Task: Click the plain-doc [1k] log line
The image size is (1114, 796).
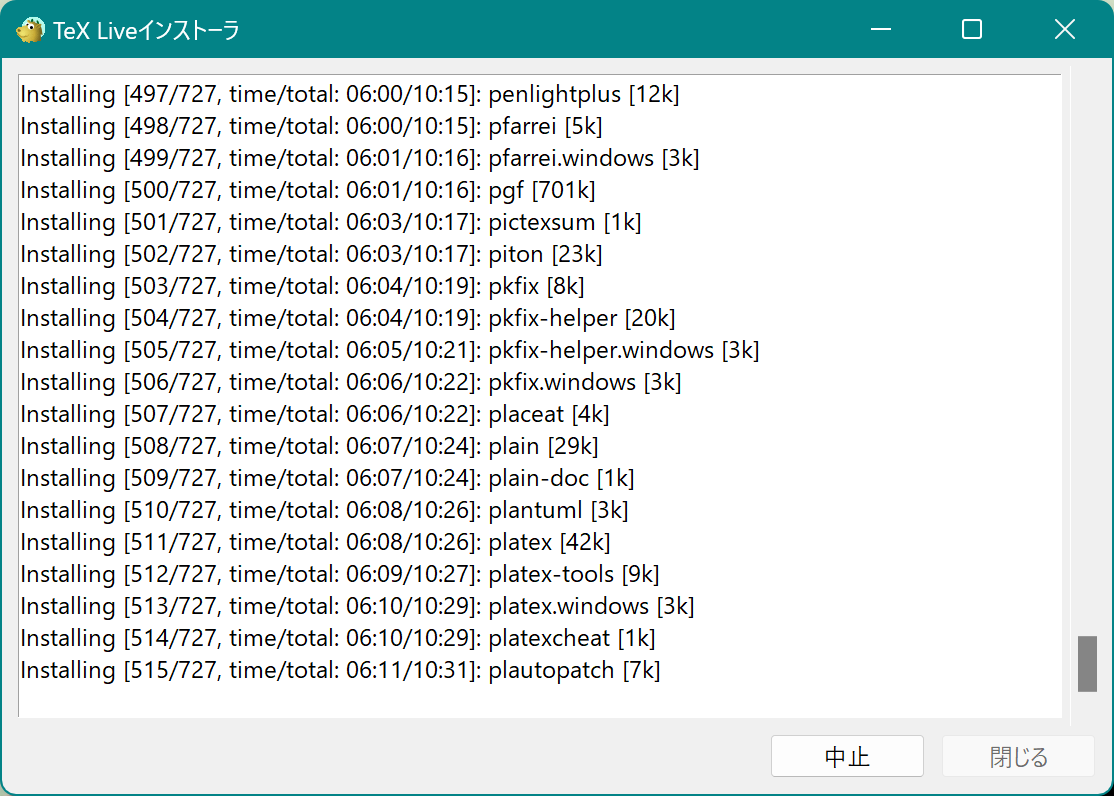Action: [327, 478]
